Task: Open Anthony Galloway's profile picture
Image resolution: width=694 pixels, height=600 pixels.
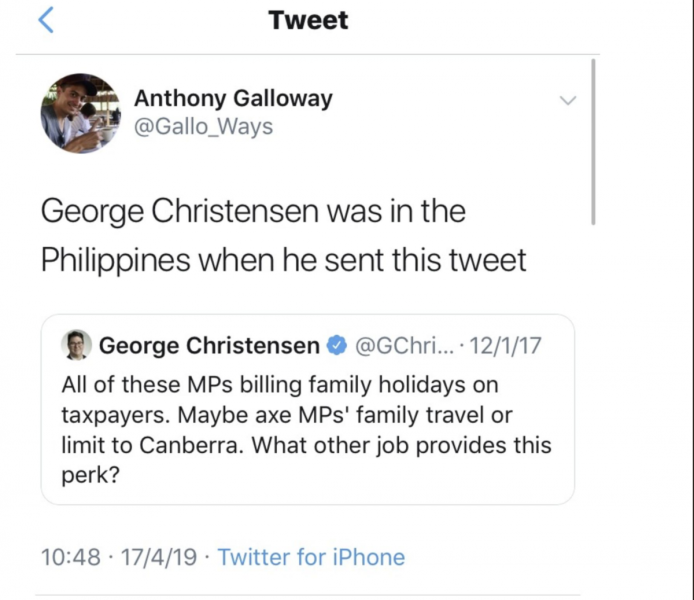Action: 80,112
